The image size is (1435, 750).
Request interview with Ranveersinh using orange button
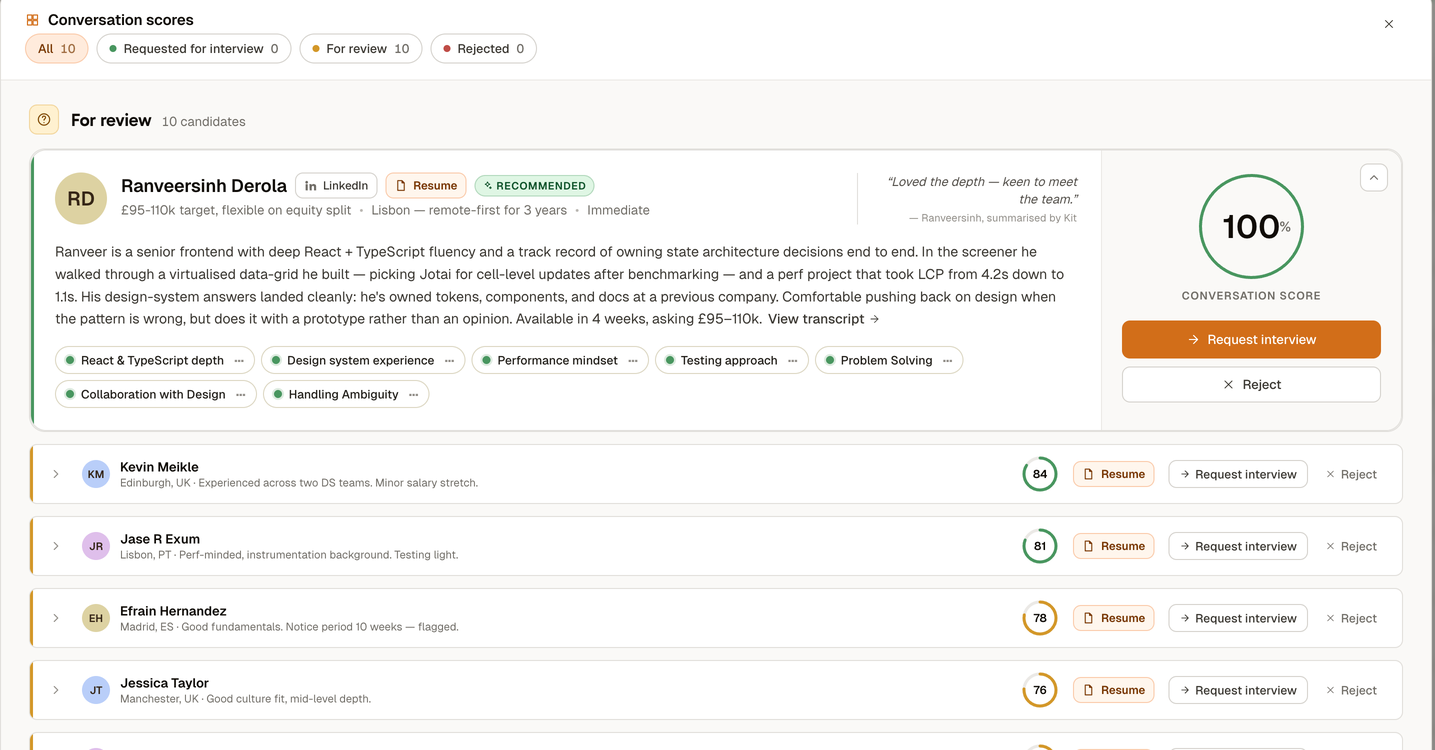coord(1251,339)
